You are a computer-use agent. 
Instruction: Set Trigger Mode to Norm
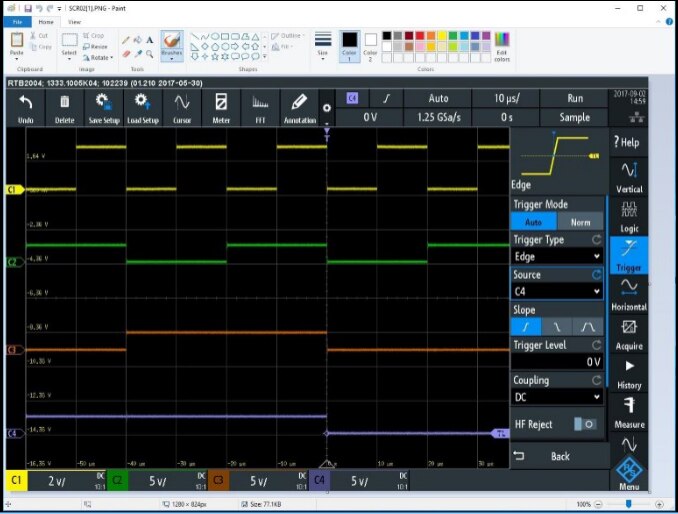(x=580, y=222)
